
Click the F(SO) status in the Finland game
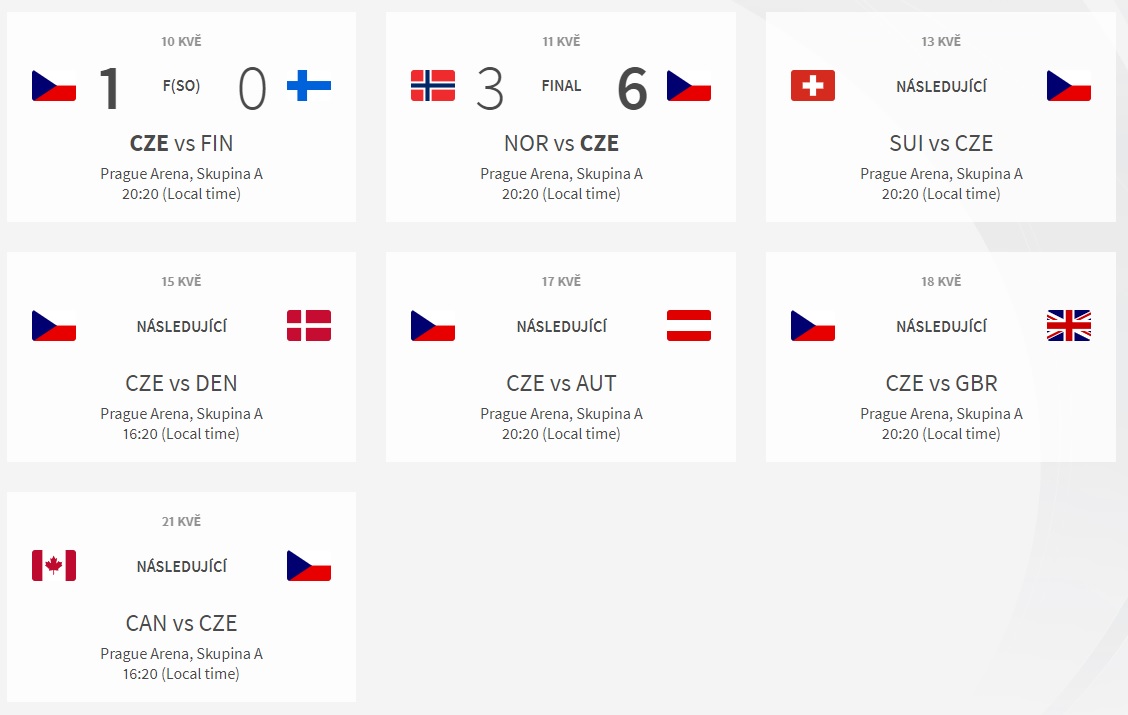point(181,86)
